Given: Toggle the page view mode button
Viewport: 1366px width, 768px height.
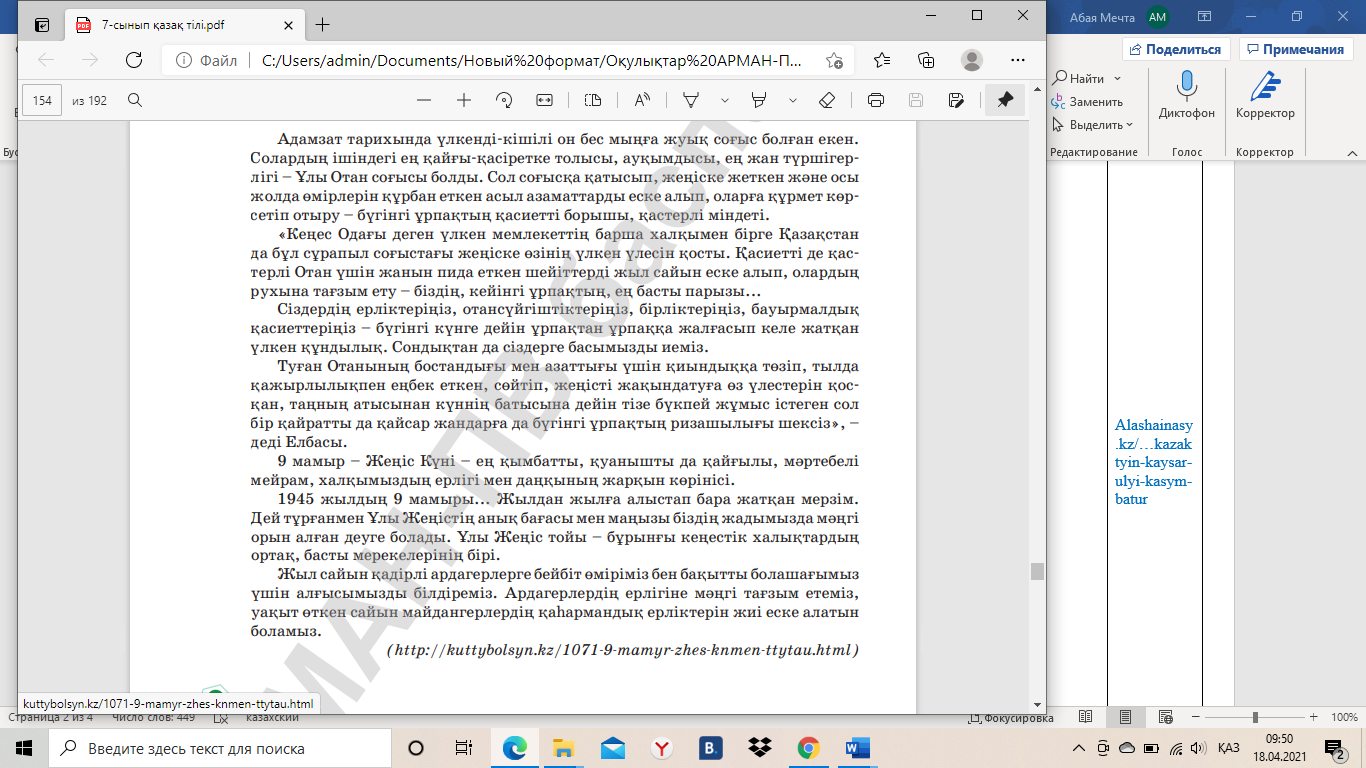Looking at the screenshot, I should pyautogui.click(x=593, y=100).
